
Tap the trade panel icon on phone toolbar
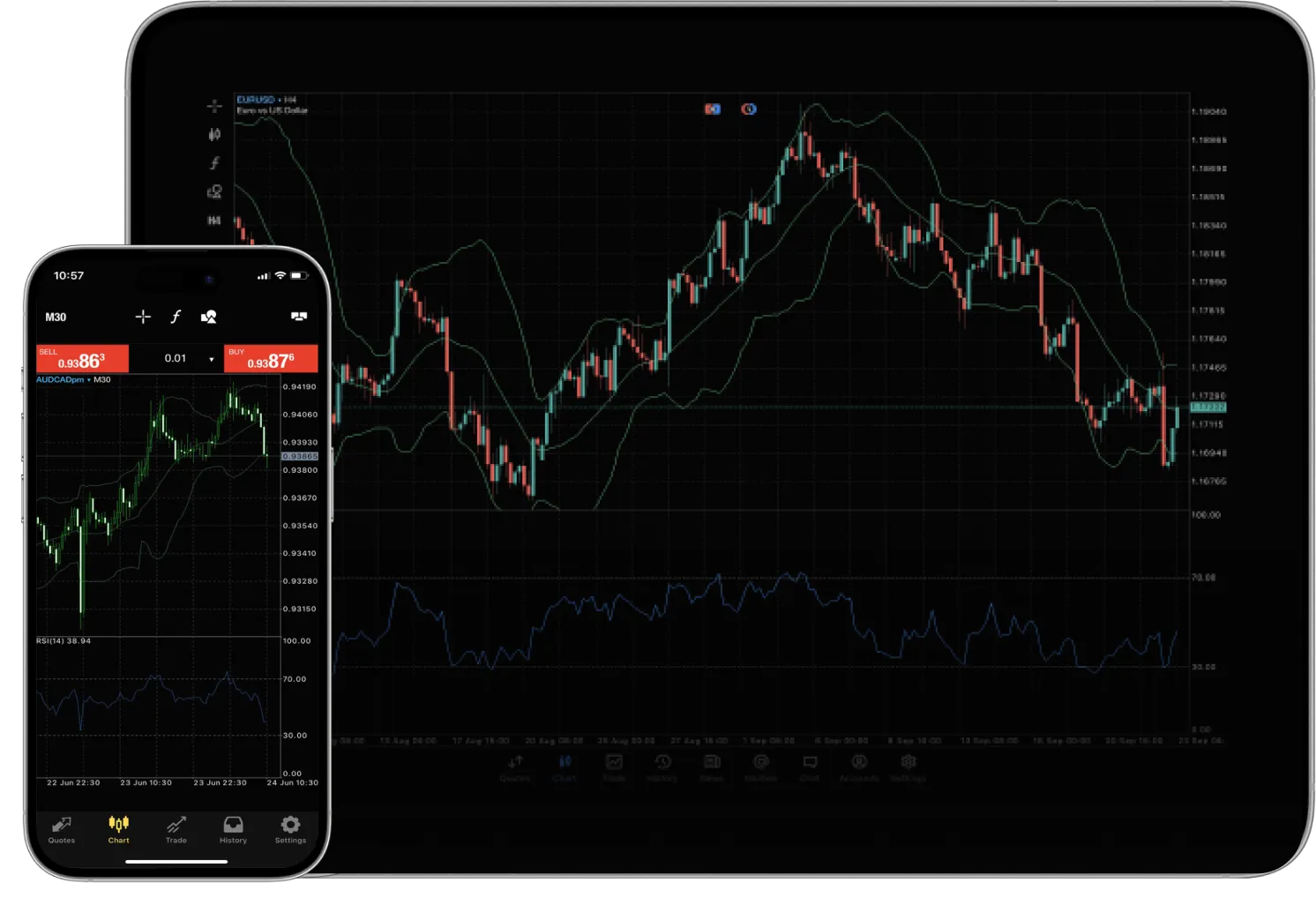pos(299,317)
